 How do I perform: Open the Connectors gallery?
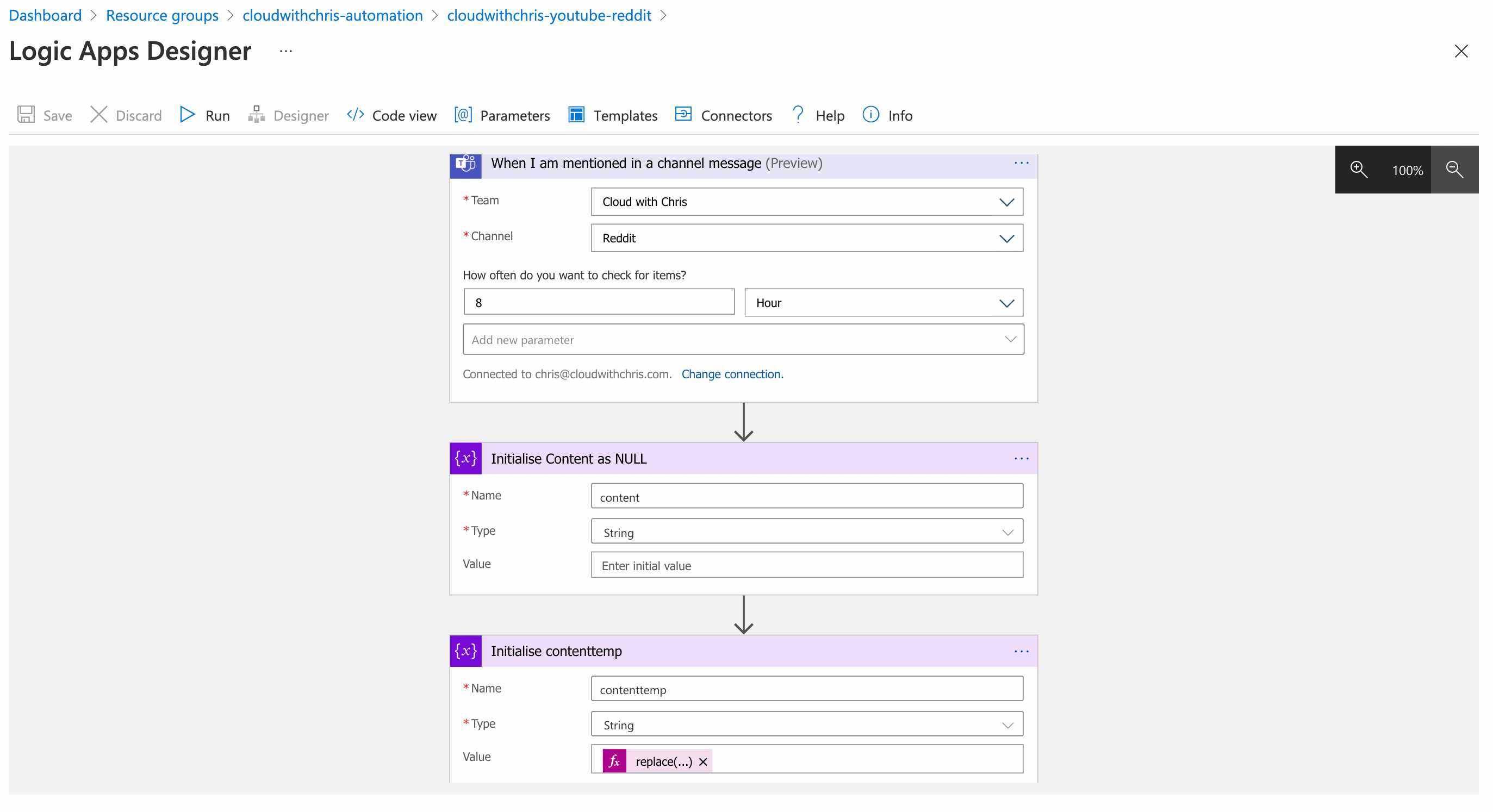point(736,115)
